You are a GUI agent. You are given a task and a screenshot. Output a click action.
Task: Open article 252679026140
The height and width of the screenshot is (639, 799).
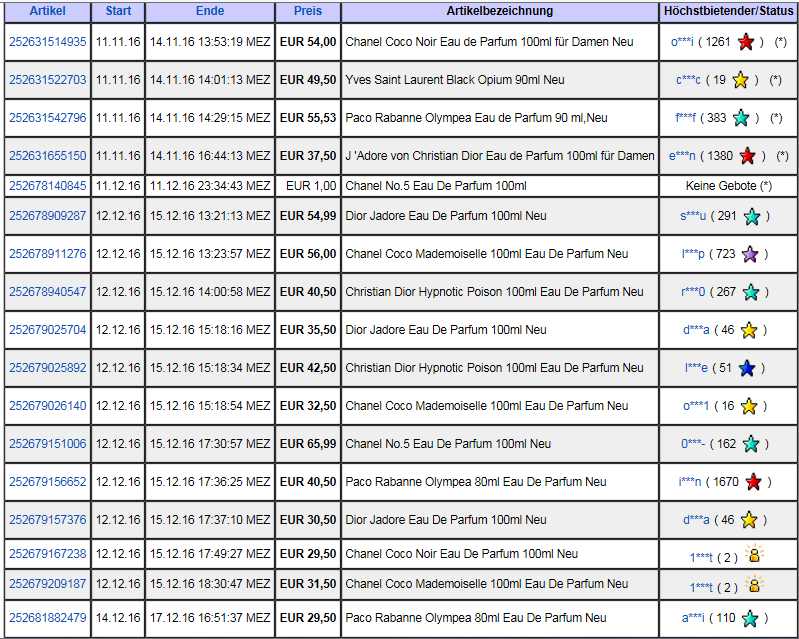[48, 406]
